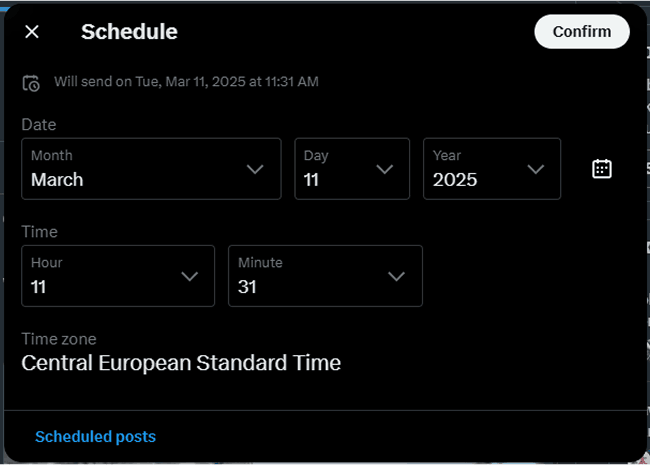Close the Schedule dialog with the X icon
The height and width of the screenshot is (465, 650).
tap(32, 31)
